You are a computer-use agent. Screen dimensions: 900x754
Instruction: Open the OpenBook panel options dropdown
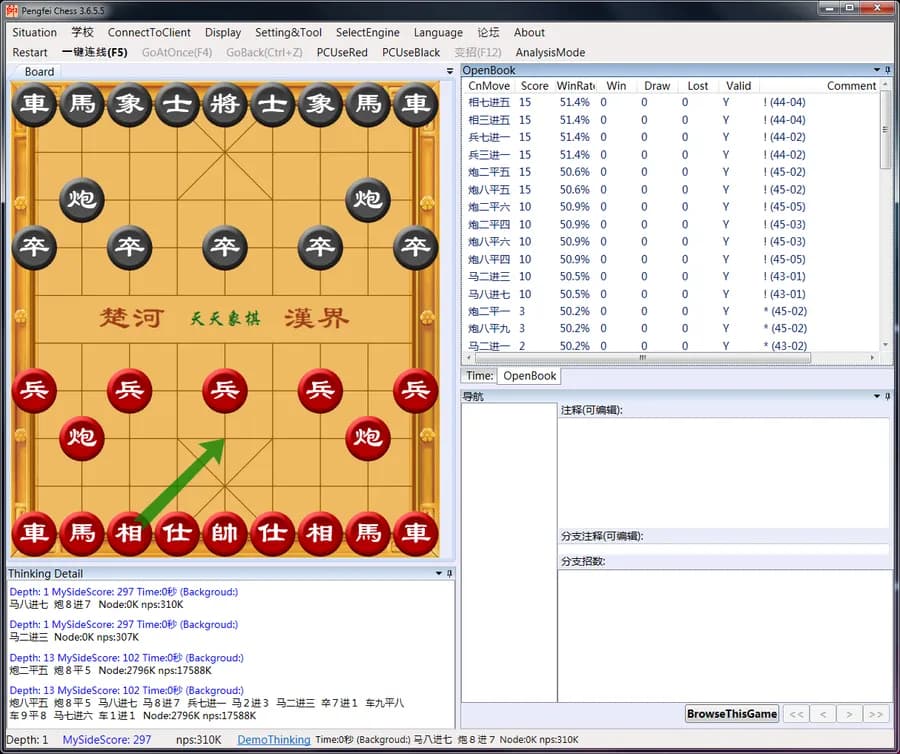pos(876,70)
